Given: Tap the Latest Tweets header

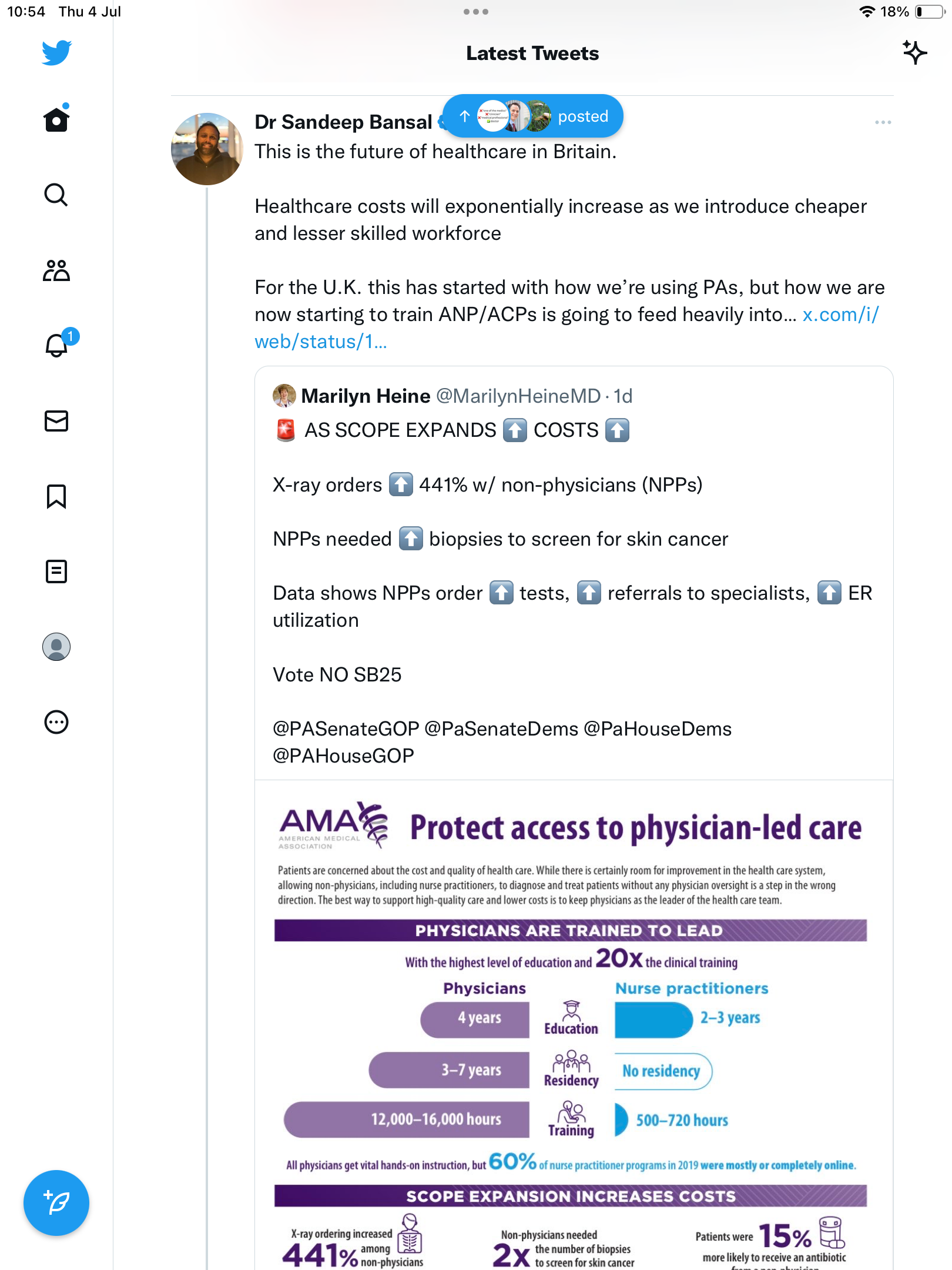Looking at the screenshot, I should 532,54.
